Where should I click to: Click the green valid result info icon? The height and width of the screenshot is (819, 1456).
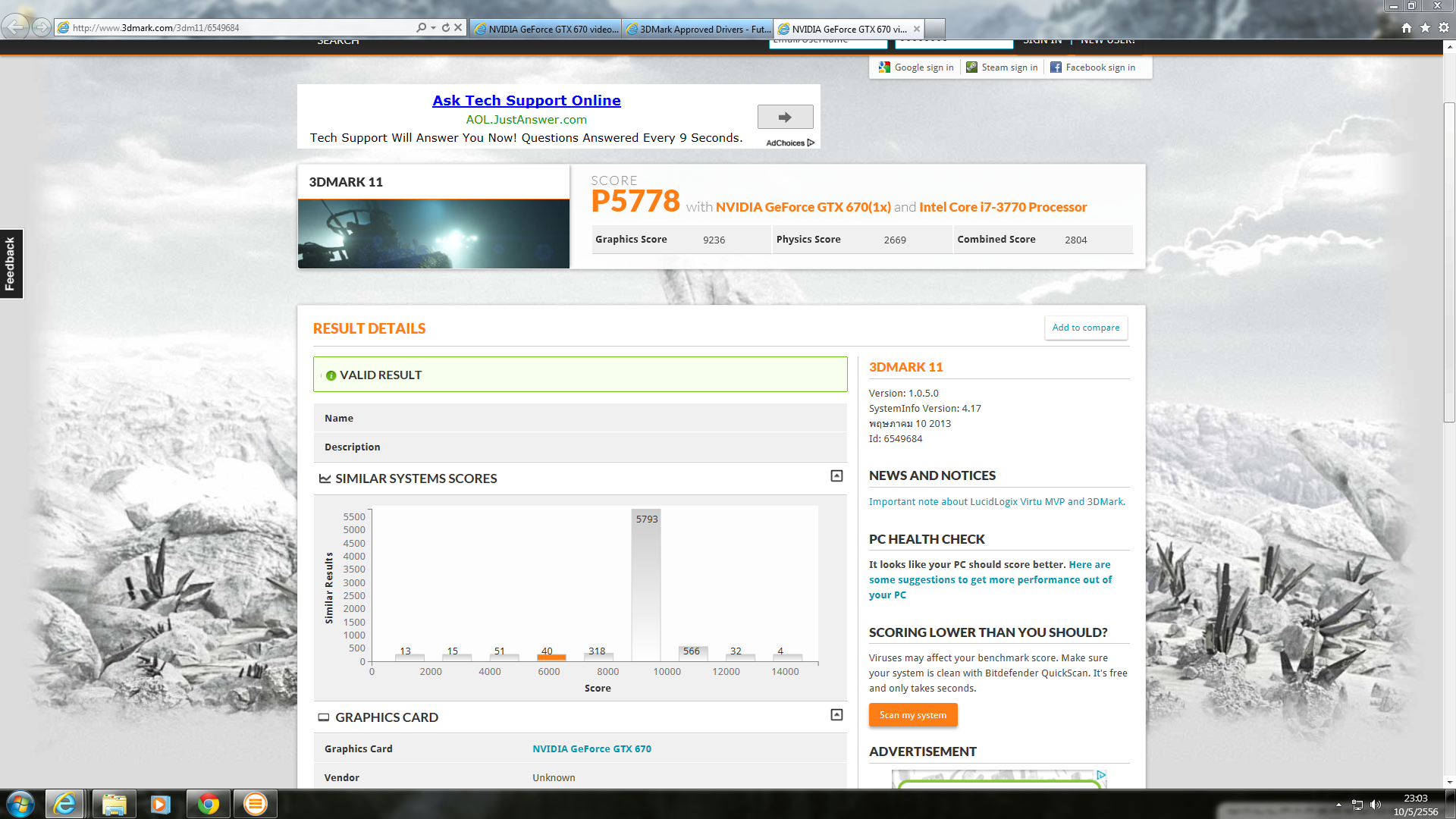[x=331, y=375]
